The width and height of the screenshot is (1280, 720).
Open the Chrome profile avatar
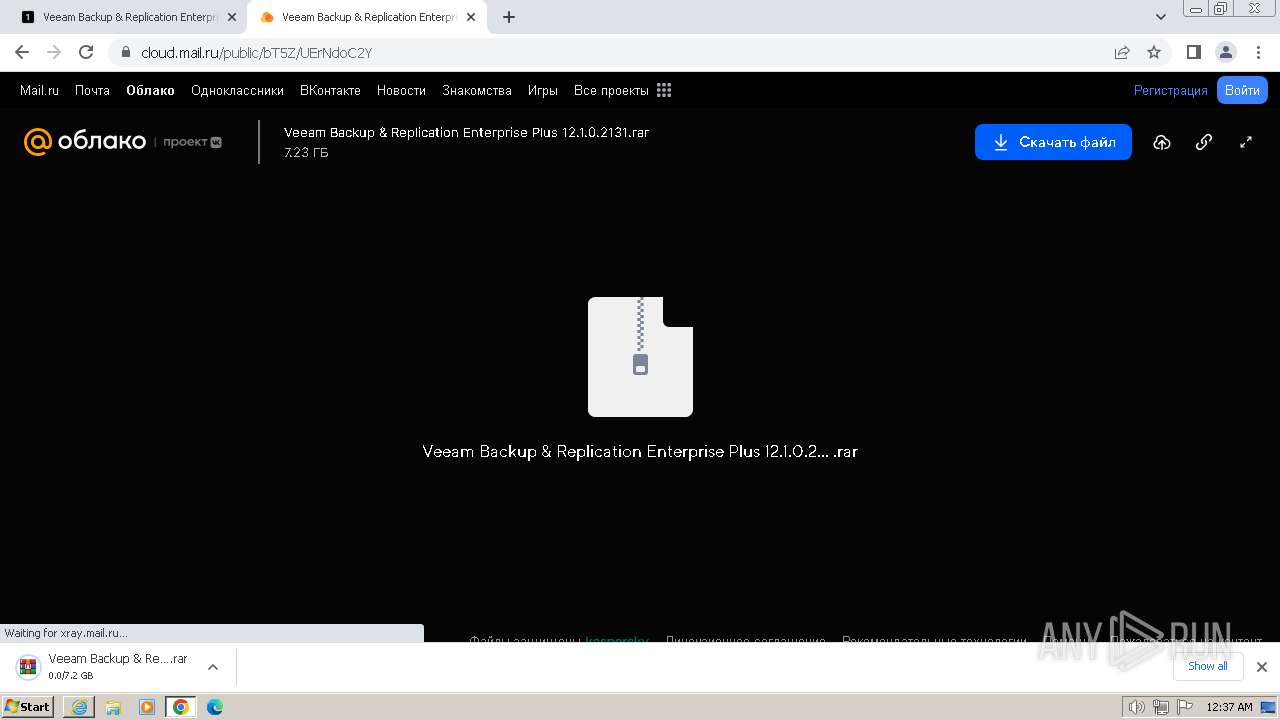[1225, 52]
